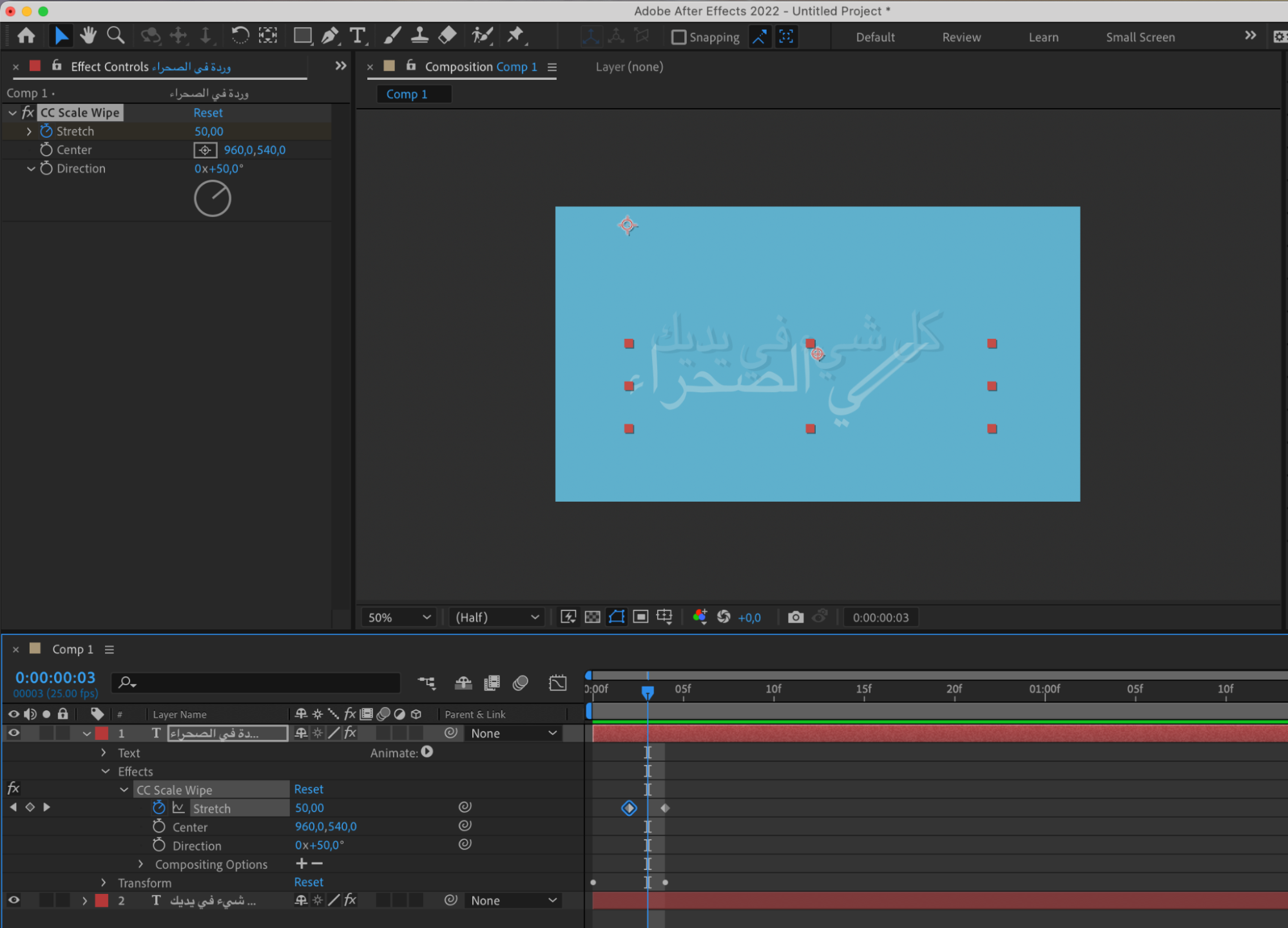Viewport: 1288px width, 928px height.
Task: Hide layer 1 with eye icon
Action: [14, 733]
